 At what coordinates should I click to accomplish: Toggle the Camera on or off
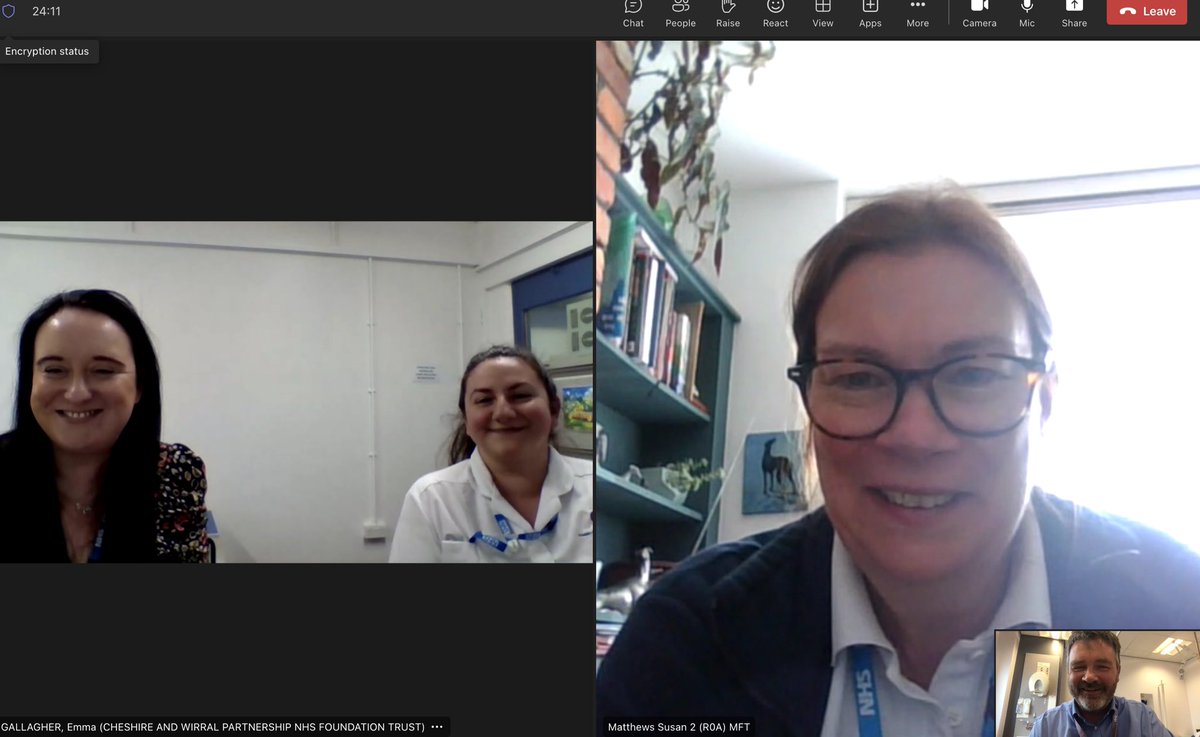click(979, 14)
